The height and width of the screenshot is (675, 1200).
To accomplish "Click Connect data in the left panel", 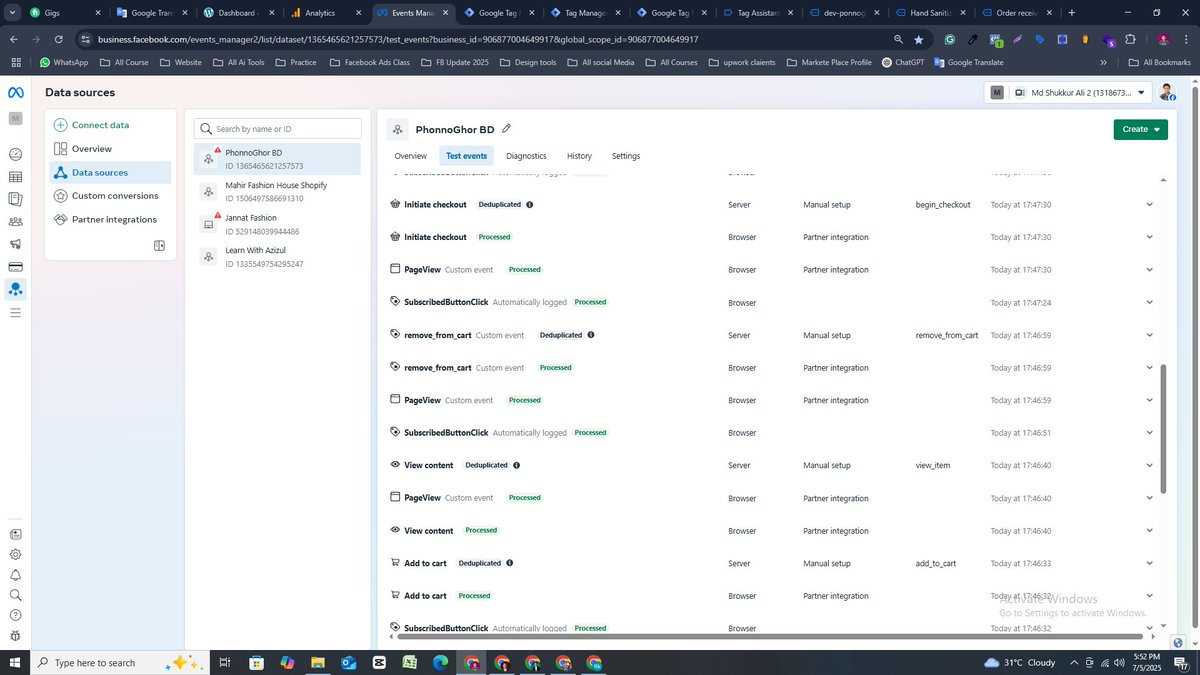I will coord(100,125).
